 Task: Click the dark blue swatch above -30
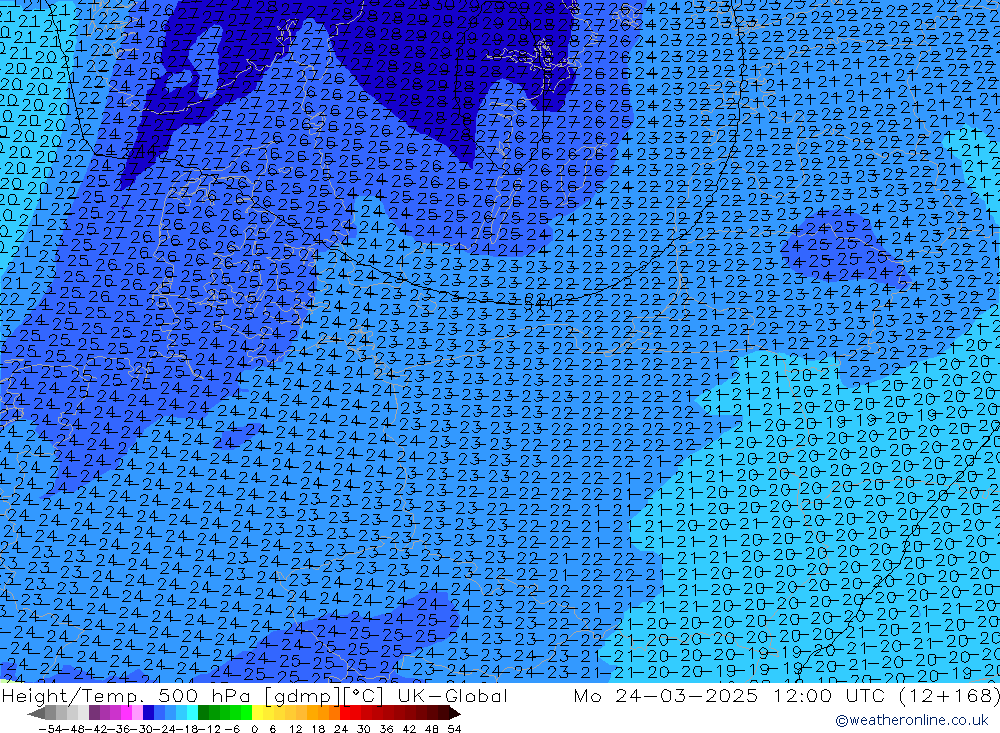tap(148, 713)
